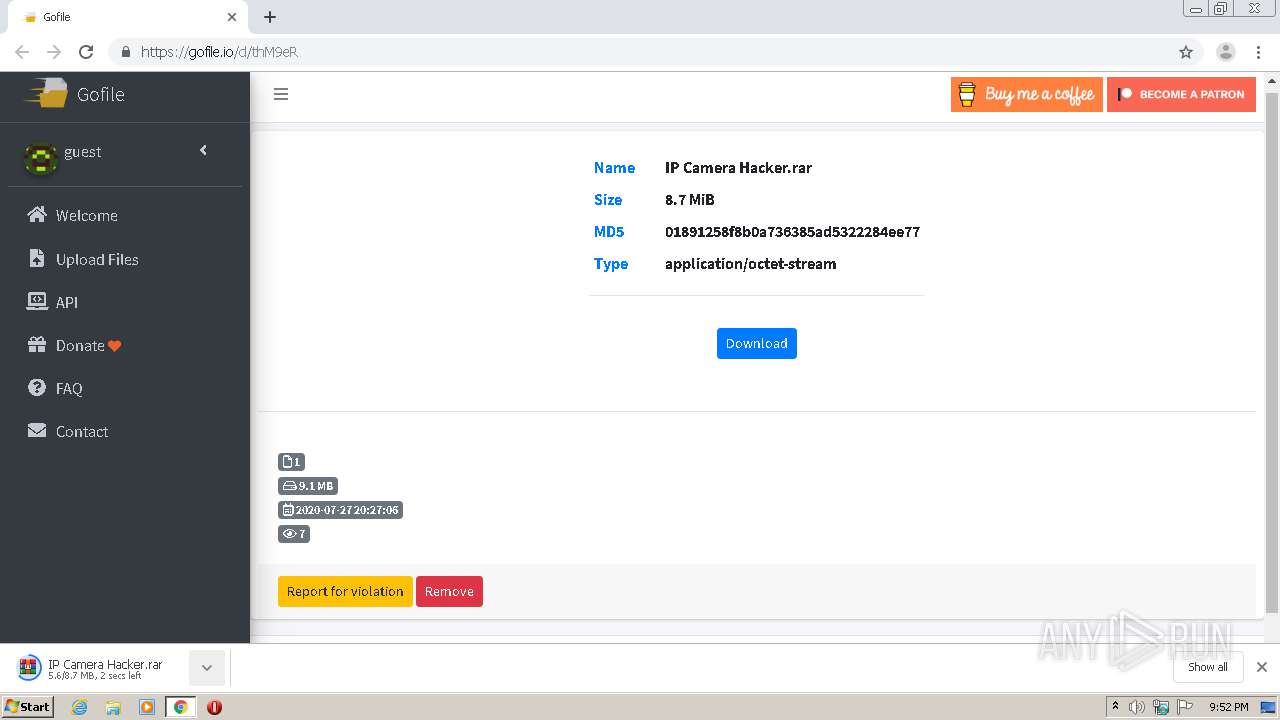The image size is (1280, 720).
Task: Show hidden tray icons arrow
Action: (x=1115, y=707)
